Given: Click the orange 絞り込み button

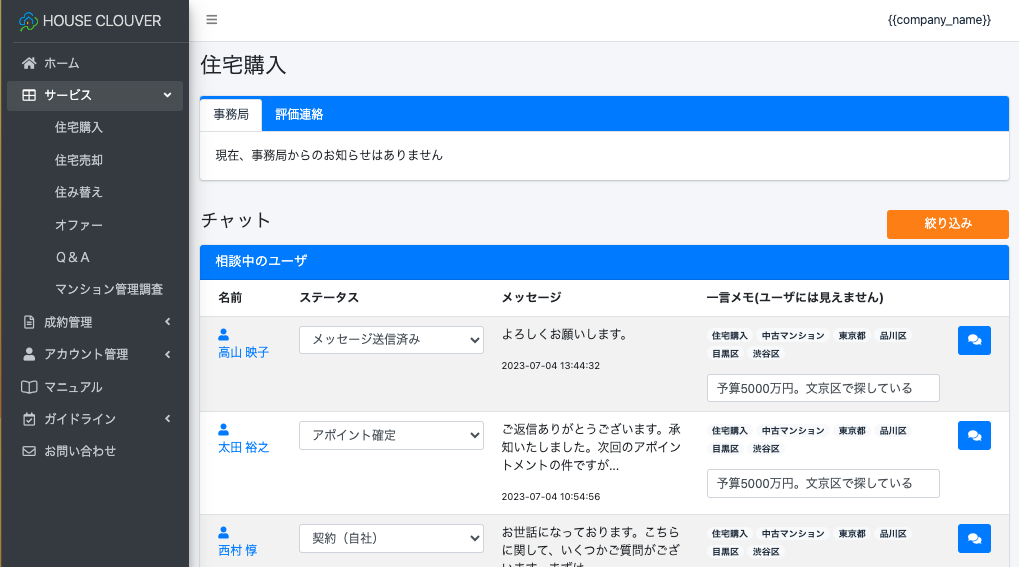Looking at the screenshot, I should click(947, 224).
